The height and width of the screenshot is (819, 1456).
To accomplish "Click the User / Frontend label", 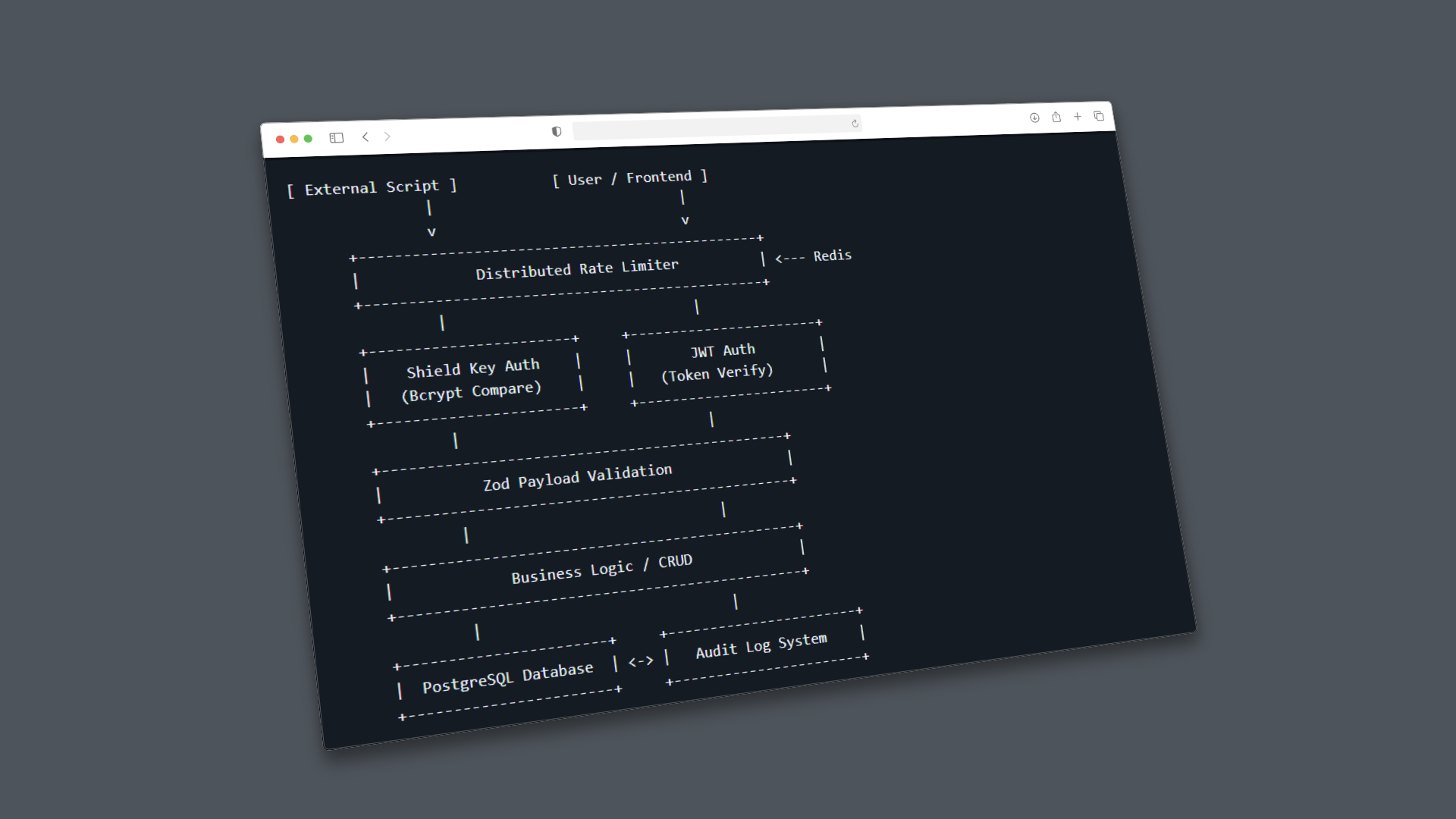I will [x=631, y=177].
